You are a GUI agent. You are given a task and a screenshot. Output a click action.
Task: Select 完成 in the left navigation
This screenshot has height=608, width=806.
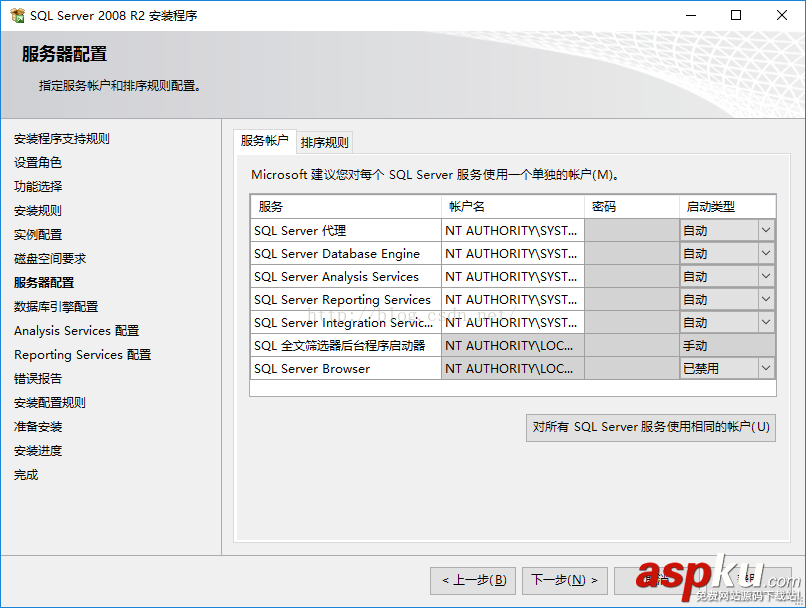pyautogui.click(x=25, y=474)
